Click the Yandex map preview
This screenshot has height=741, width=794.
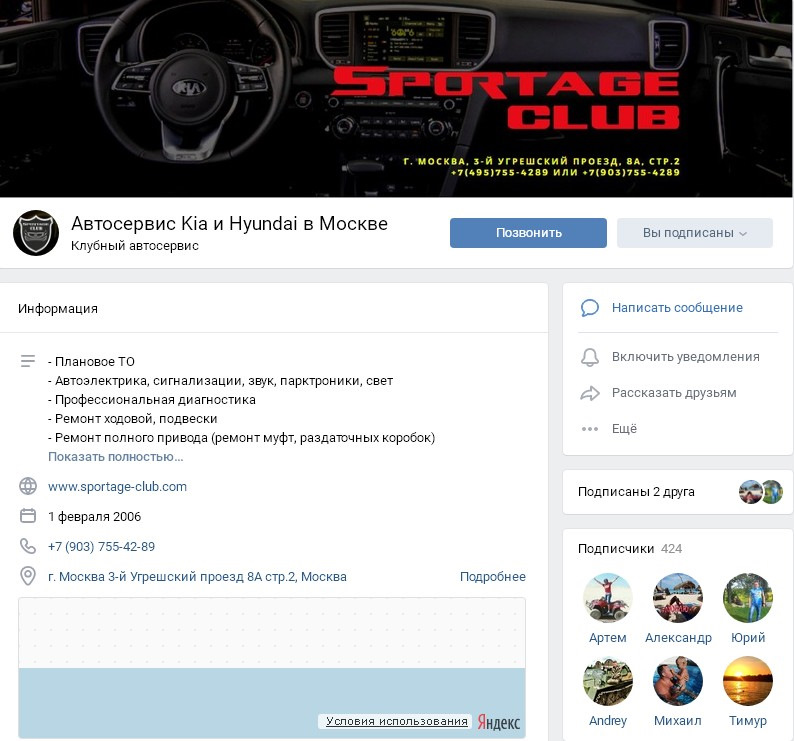(272, 668)
